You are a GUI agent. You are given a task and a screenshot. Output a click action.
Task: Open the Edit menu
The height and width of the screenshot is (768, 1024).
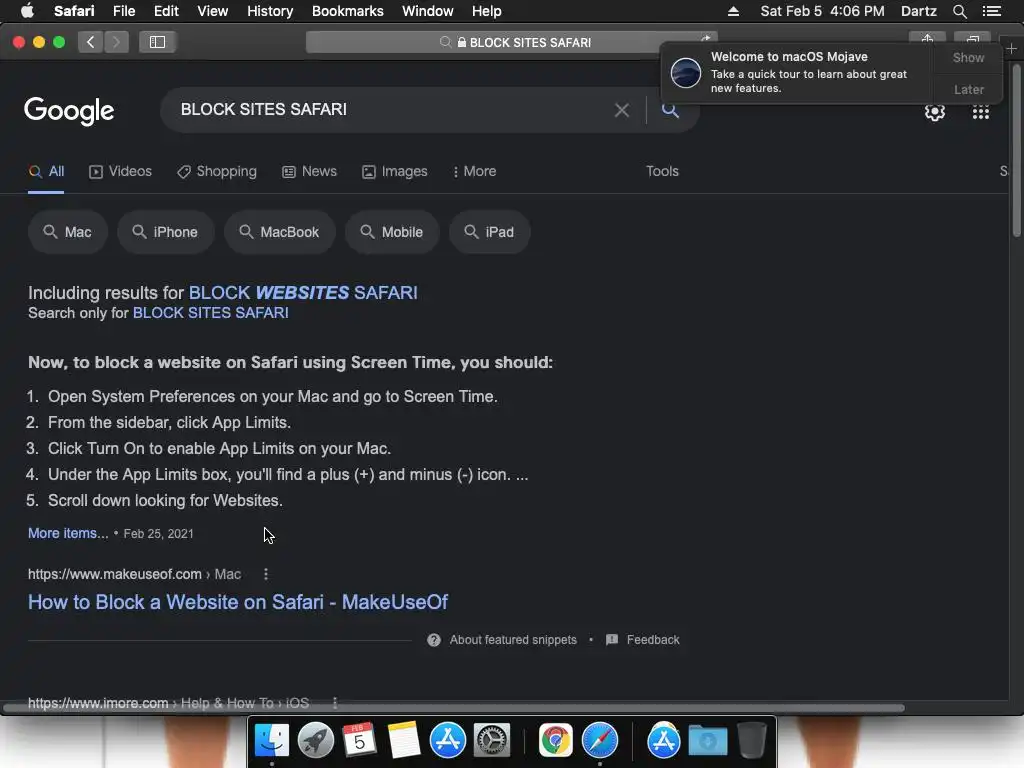tap(166, 11)
